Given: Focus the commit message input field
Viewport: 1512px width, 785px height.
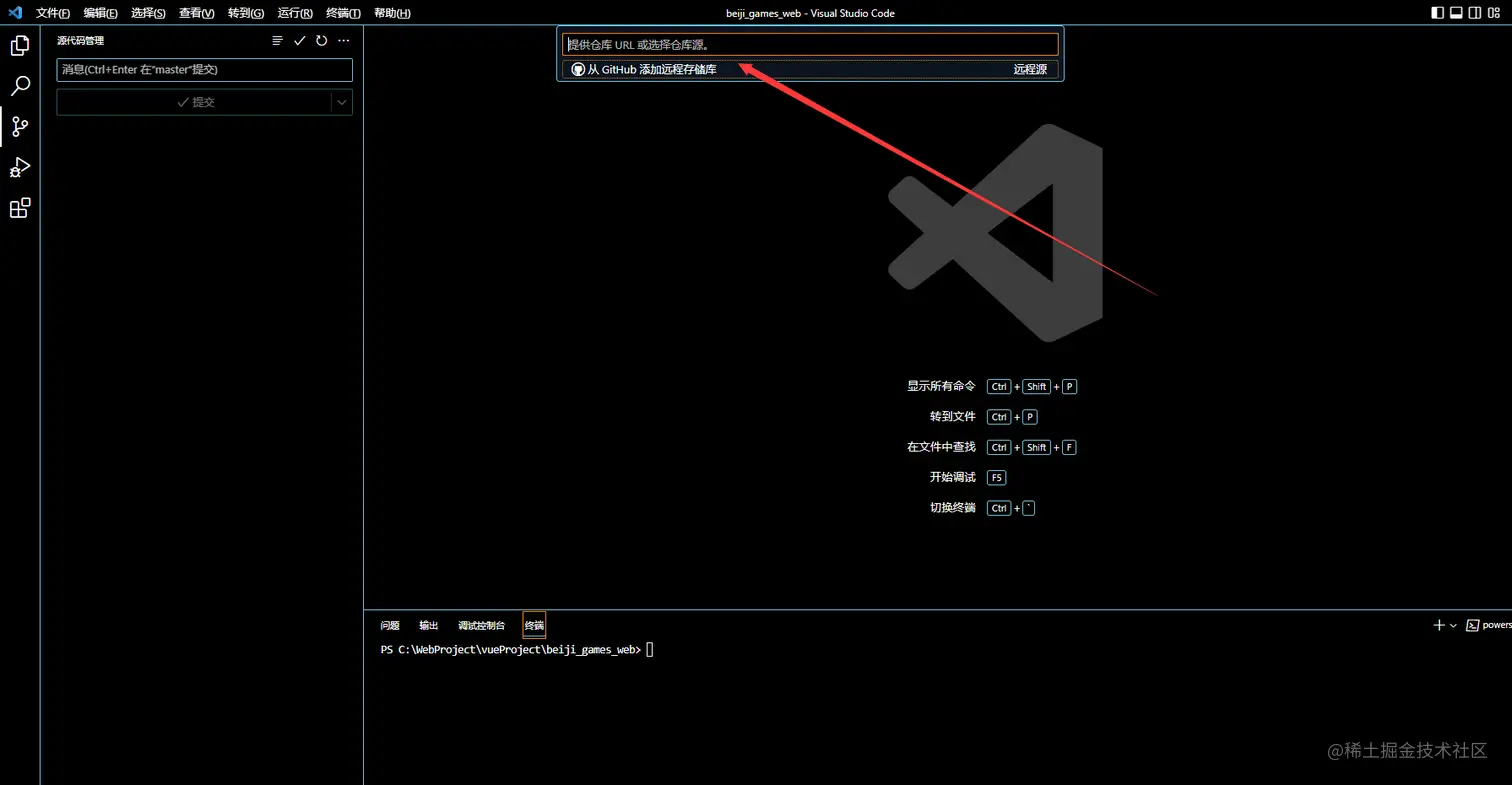Looking at the screenshot, I should coord(205,70).
